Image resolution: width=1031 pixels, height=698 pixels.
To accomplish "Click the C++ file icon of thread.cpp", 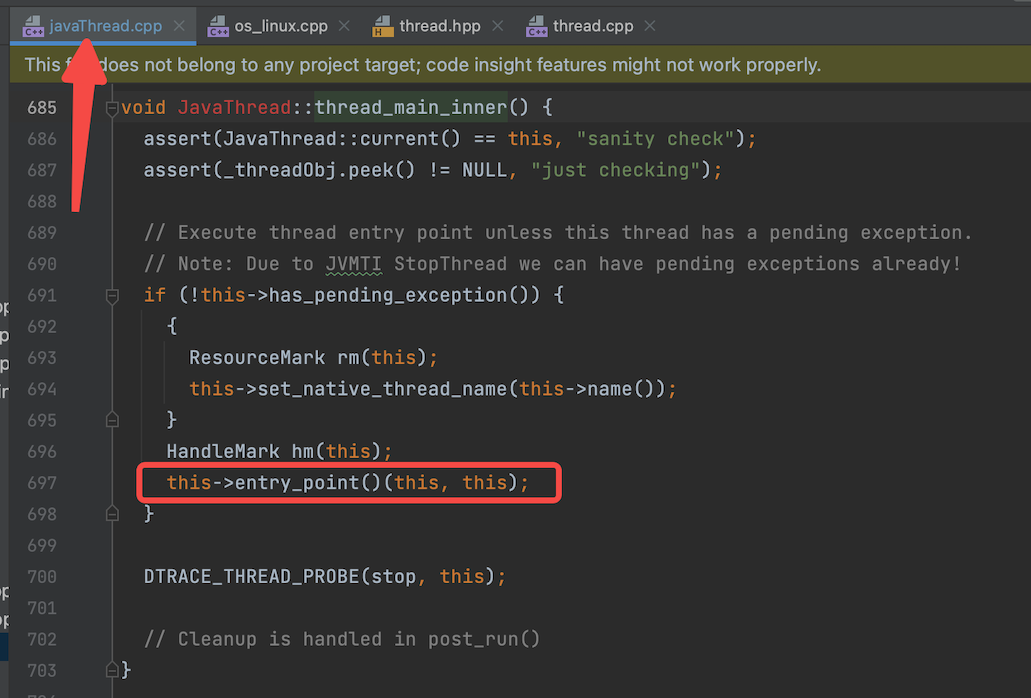I will point(537,26).
